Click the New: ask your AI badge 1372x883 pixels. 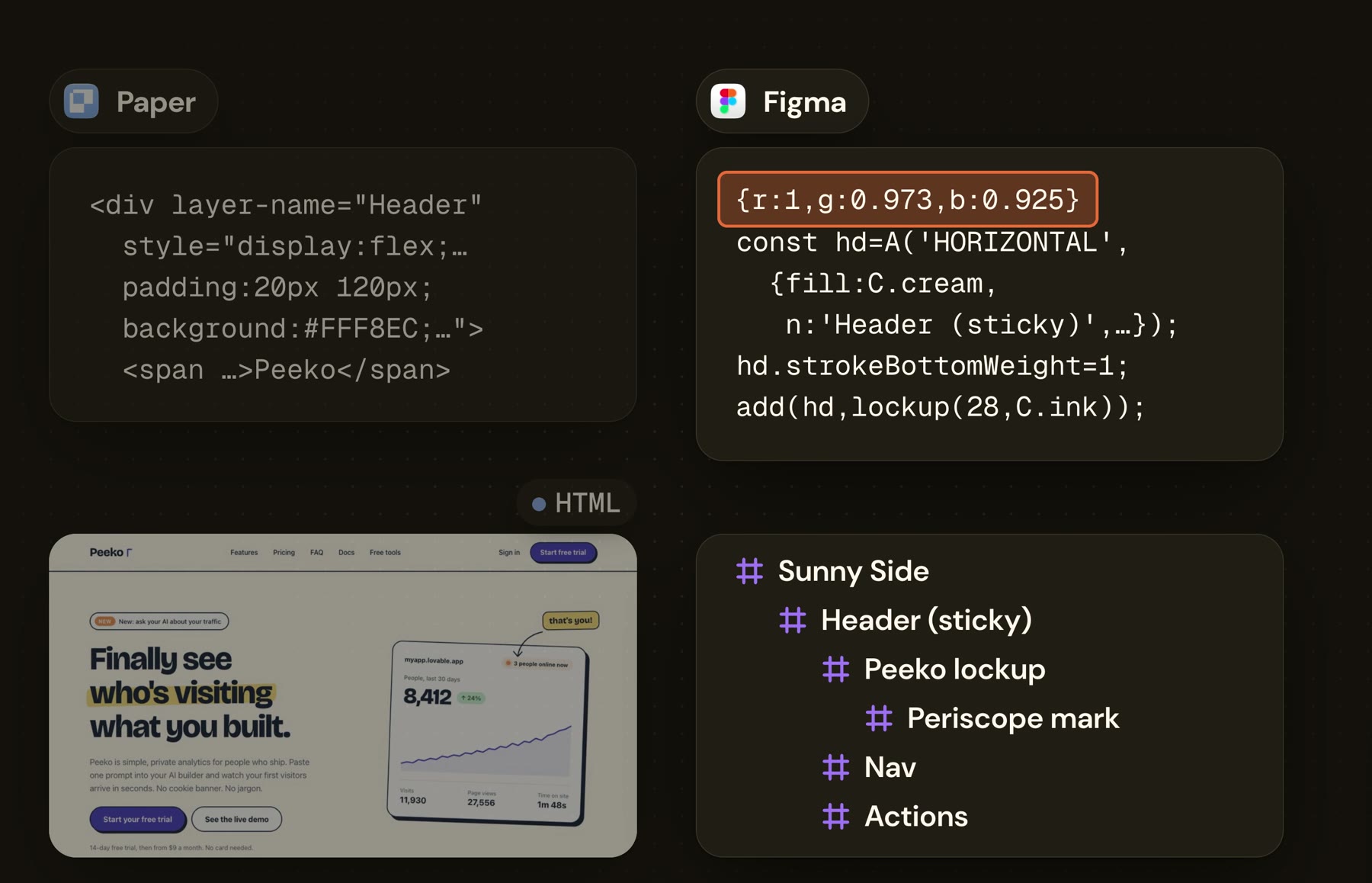pyautogui.click(x=159, y=621)
